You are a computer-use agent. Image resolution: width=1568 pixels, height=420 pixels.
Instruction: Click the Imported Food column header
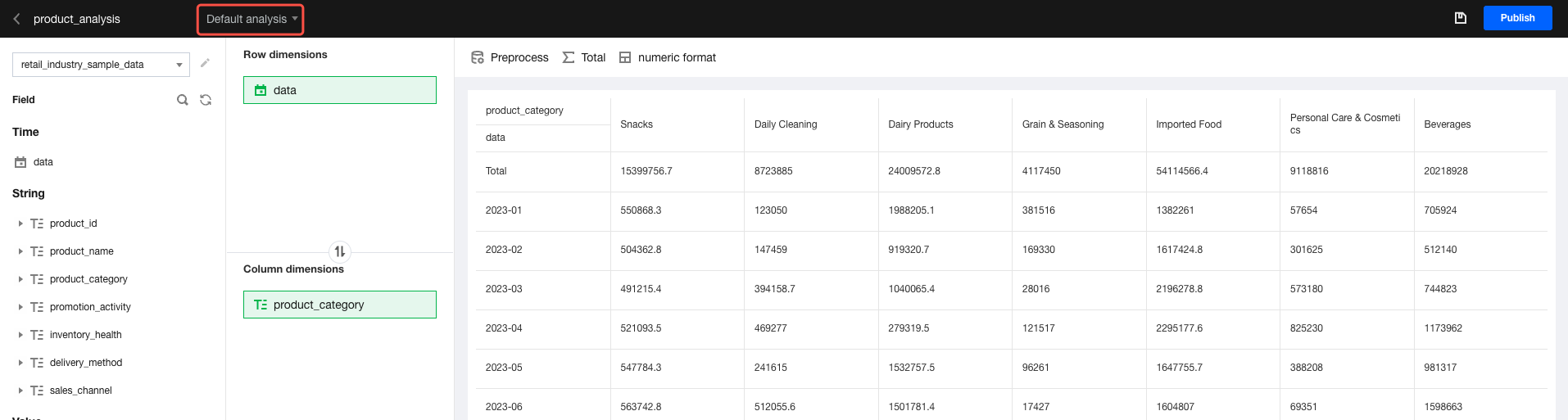[x=1188, y=124]
